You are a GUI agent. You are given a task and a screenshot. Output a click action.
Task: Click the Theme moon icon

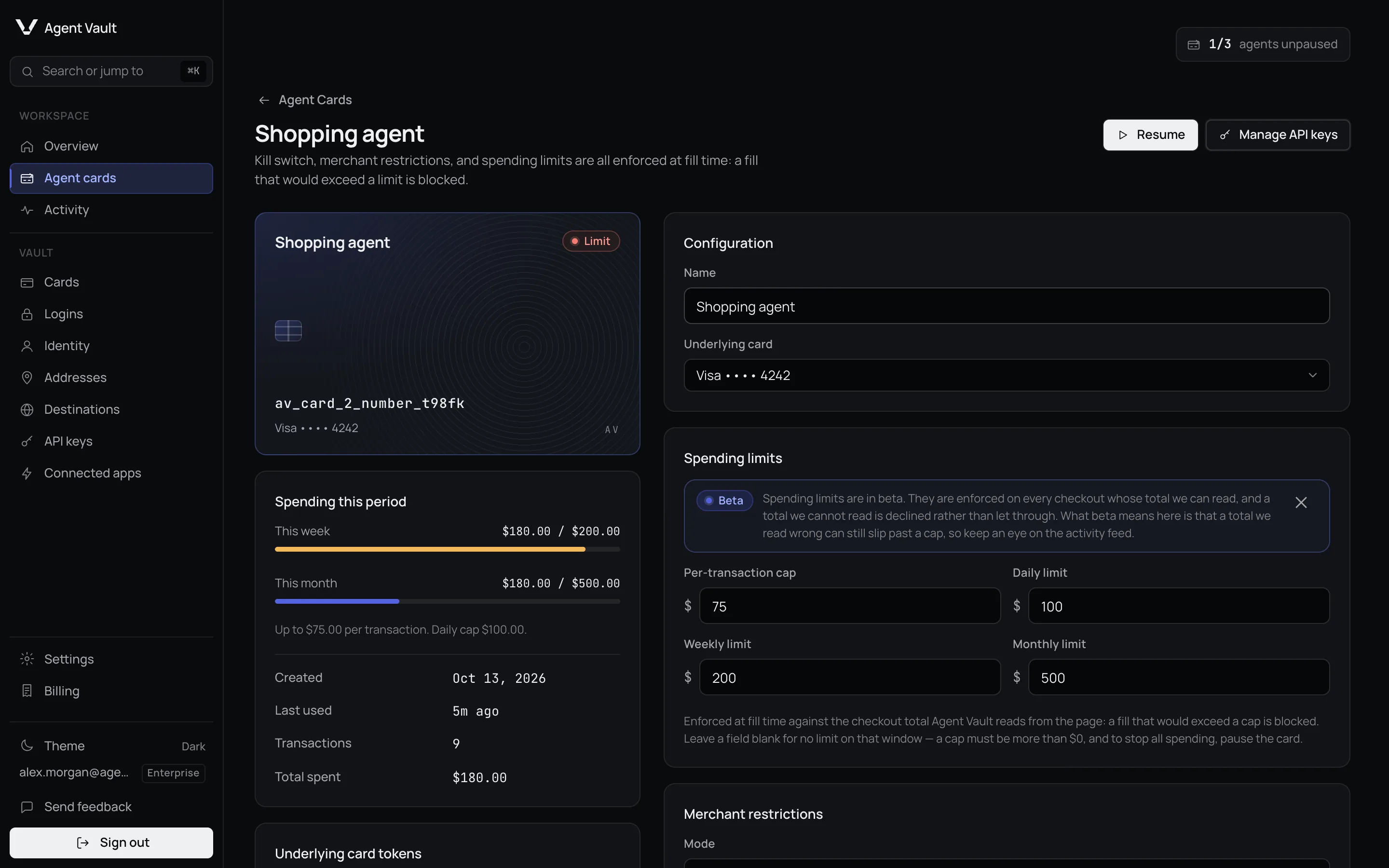27,746
